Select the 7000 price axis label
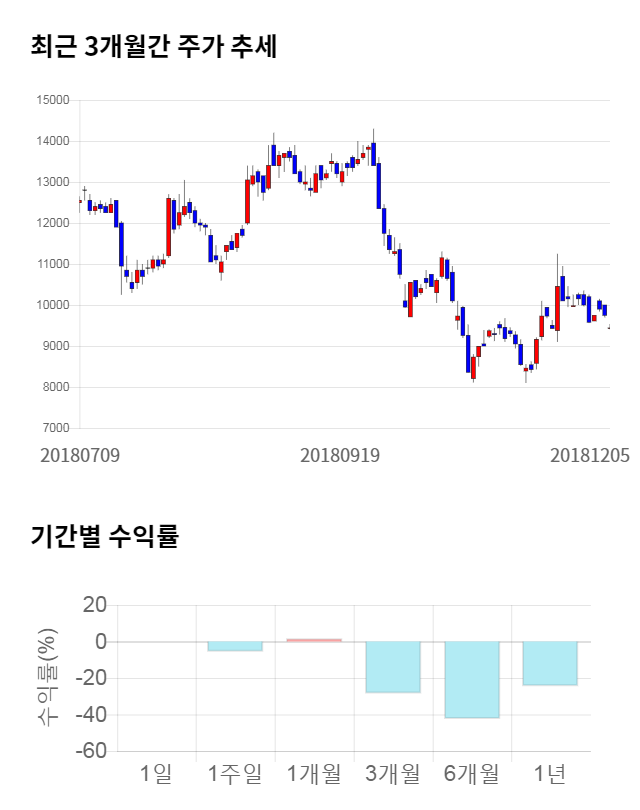 click(x=54, y=428)
